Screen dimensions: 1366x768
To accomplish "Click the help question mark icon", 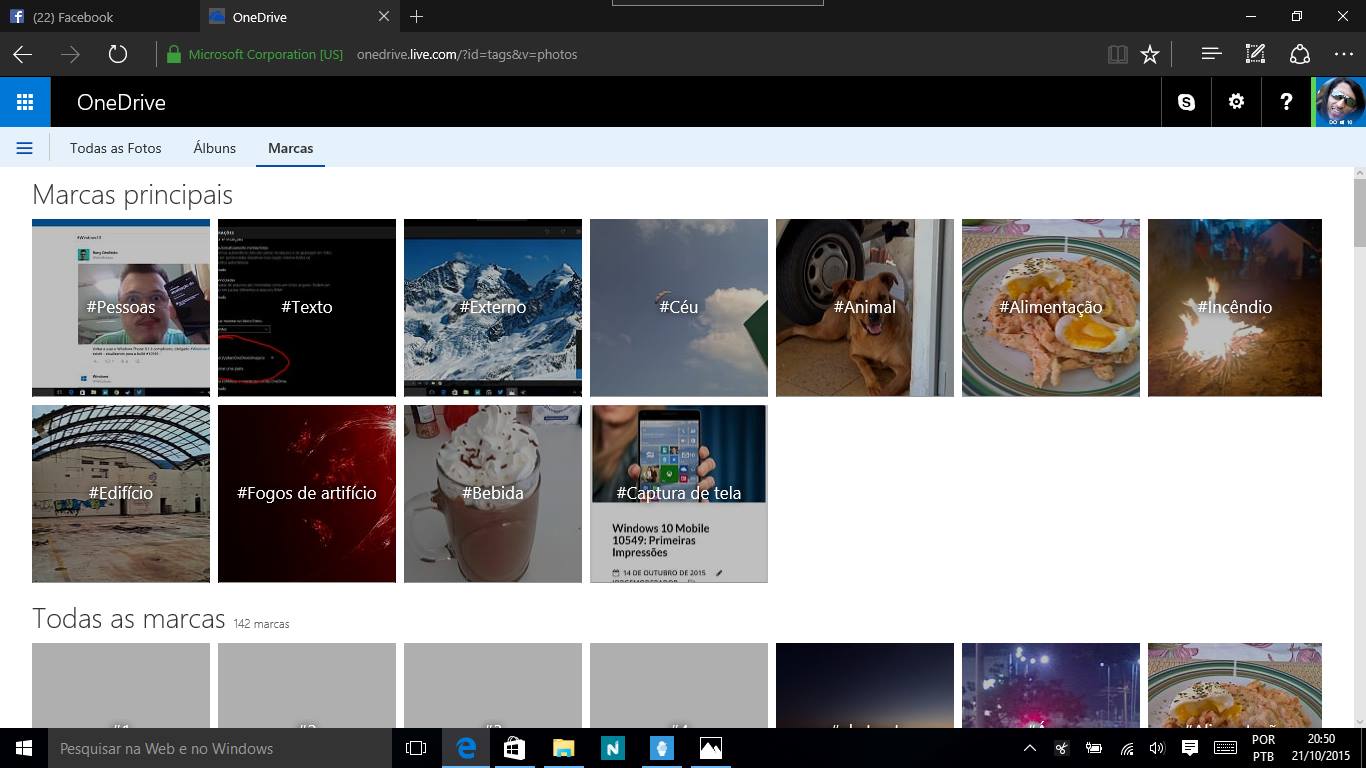I will coord(1286,102).
